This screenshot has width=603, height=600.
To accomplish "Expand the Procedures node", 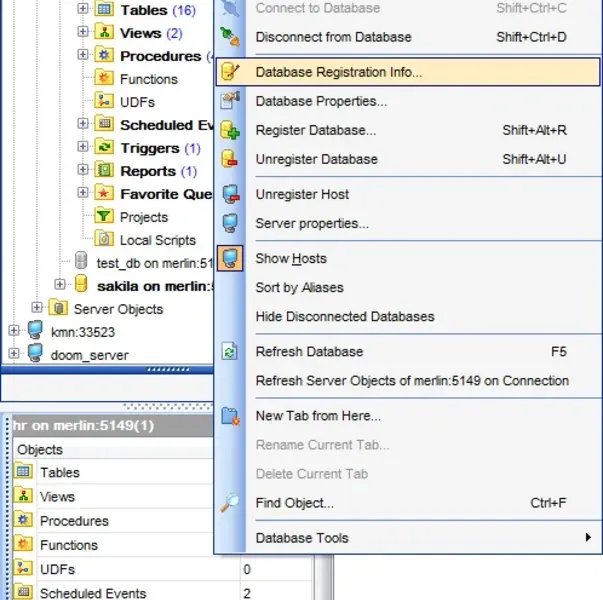I will (83, 55).
